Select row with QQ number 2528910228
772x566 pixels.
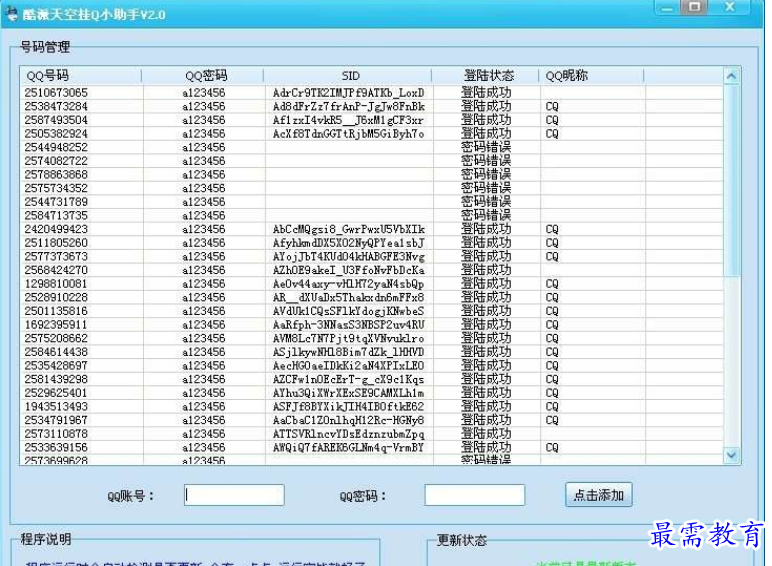[372, 297]
